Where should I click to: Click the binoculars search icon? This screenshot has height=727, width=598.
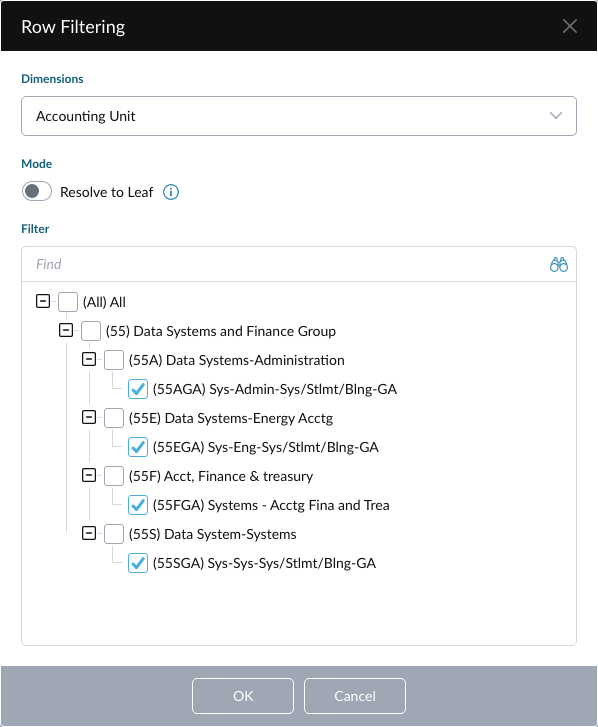[559, 264]
